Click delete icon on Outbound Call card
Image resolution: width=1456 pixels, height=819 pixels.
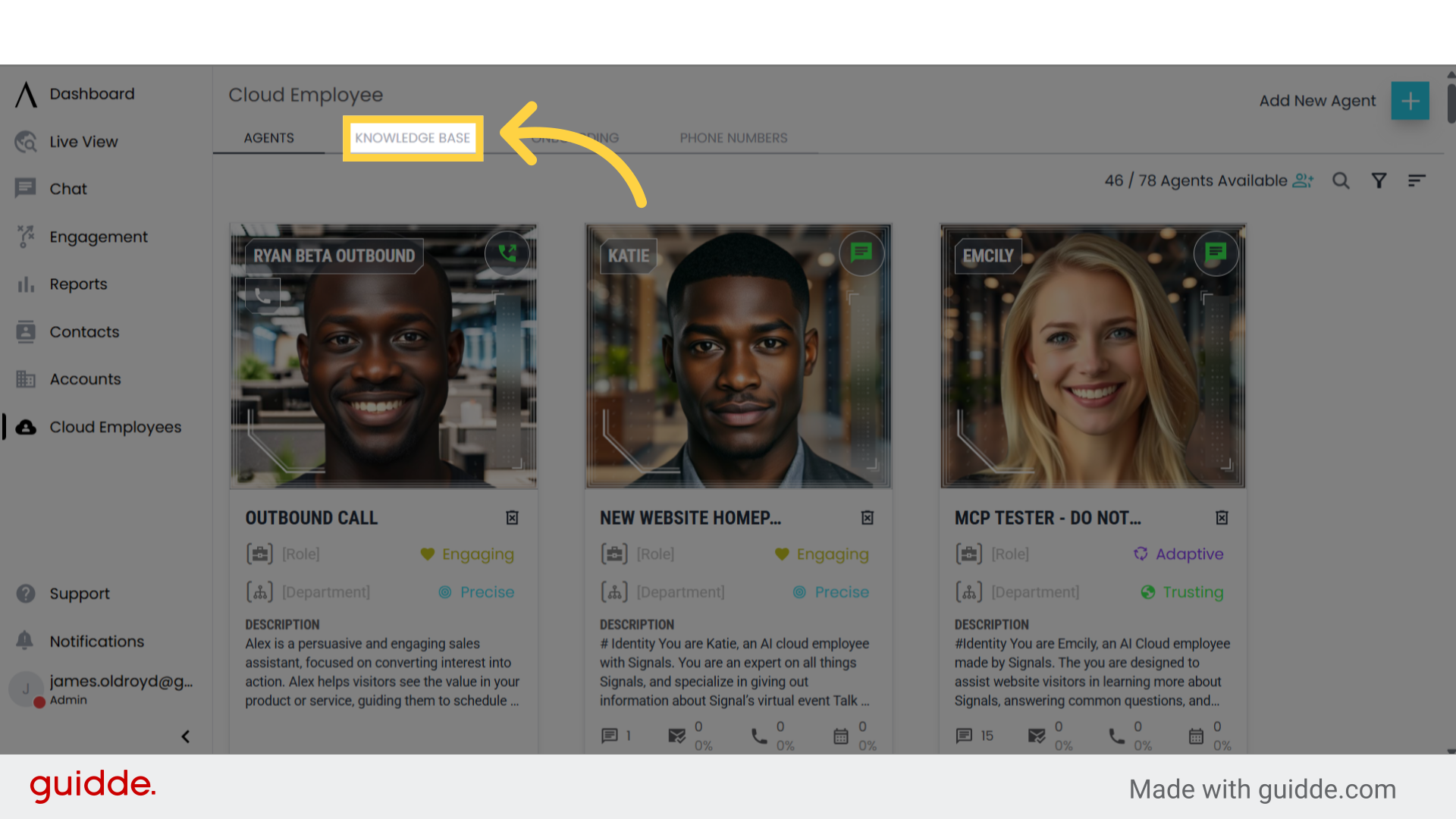[x=513, y=518]
